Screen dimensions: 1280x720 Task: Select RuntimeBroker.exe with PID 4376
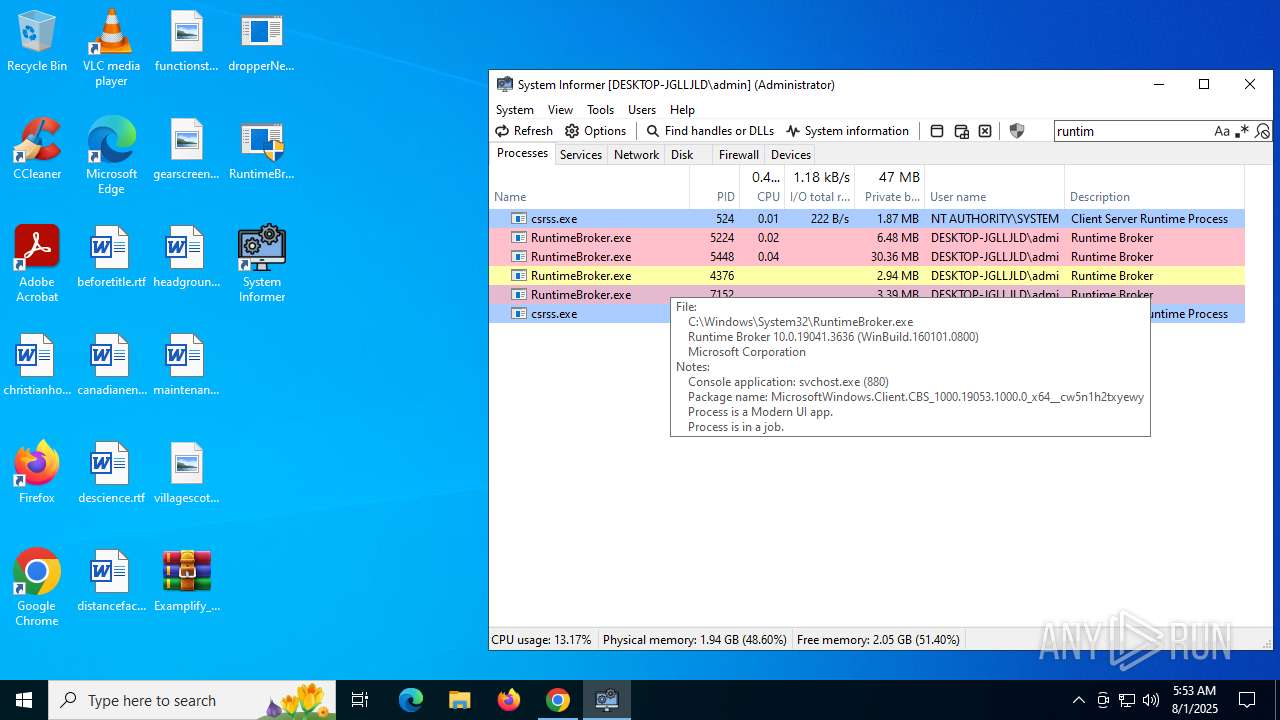pyautogui.click(x=867, y=276)
